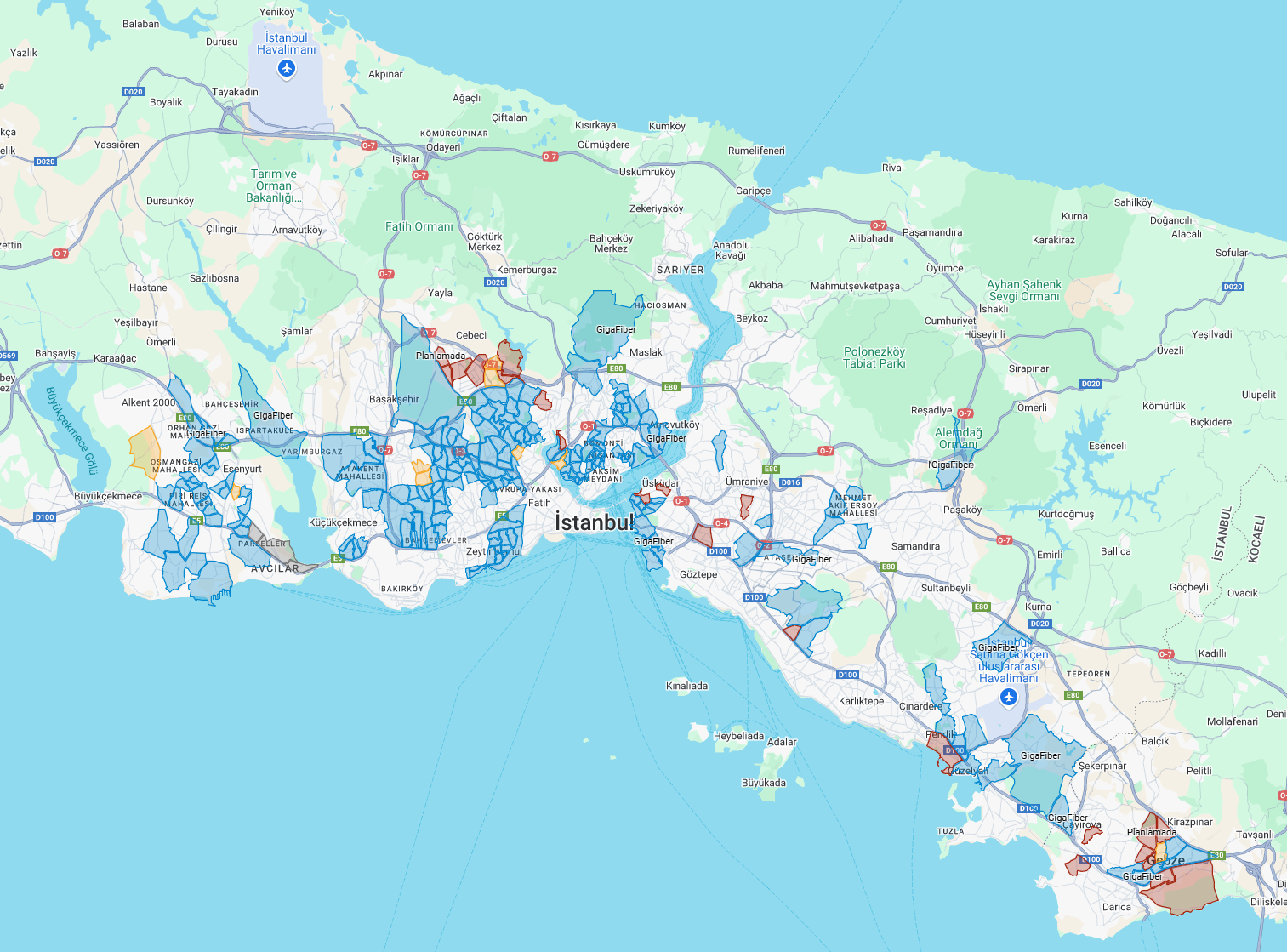This screenshot has width=1287, height=952.
Task: Click the D020 shield near Kemerburgaz
Action: pos(495,282)
